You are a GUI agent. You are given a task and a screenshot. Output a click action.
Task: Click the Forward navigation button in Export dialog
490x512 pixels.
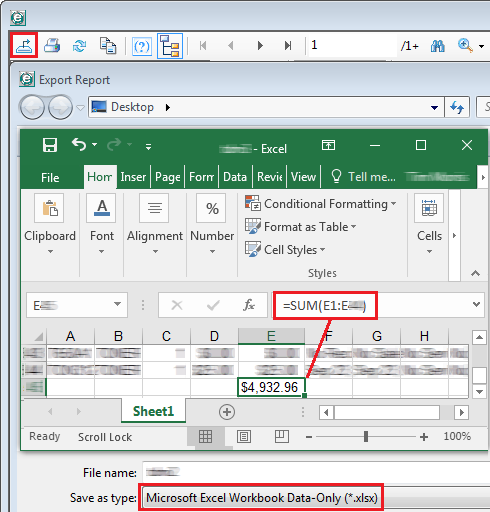60,107
